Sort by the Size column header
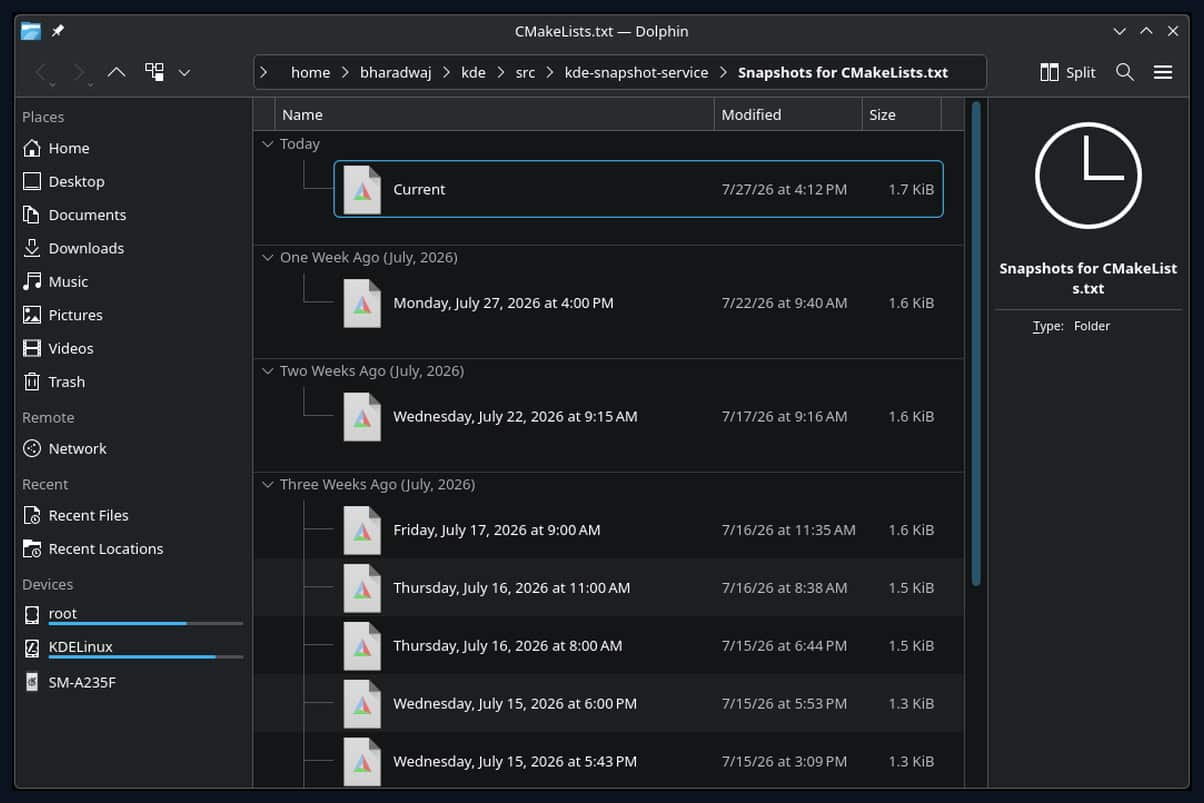Image resolution: width=1204 pixels, height=803 pixels. point(901,115)
